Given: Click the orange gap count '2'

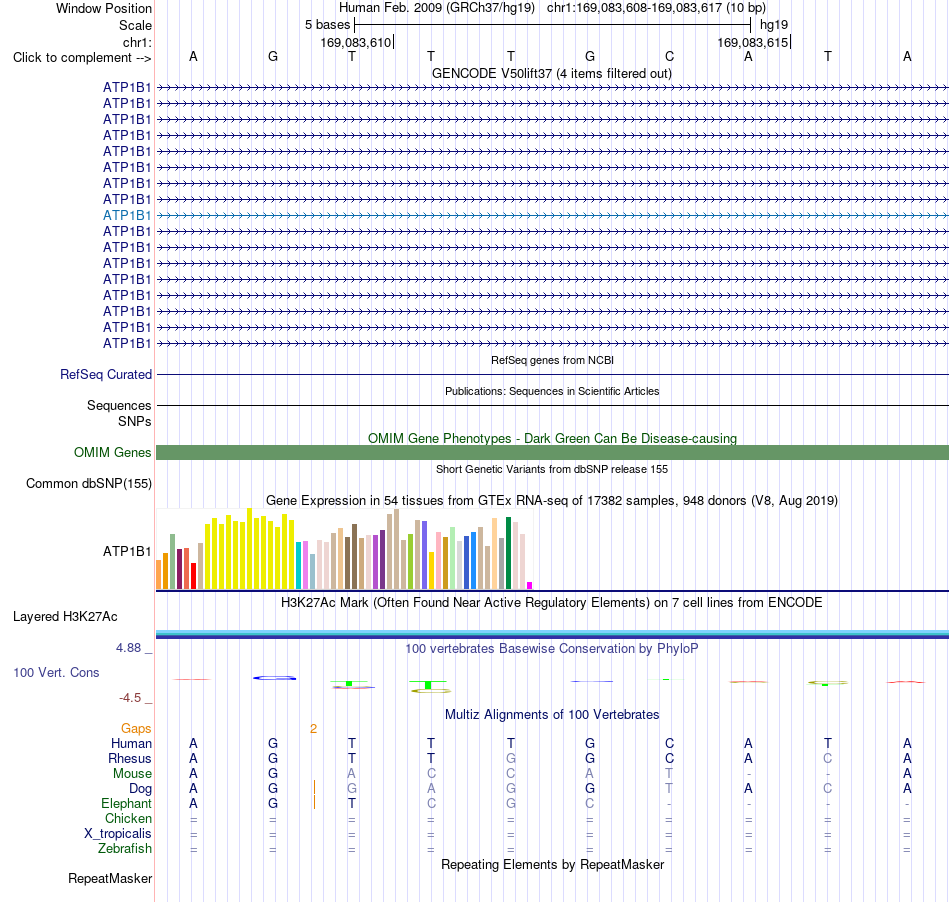Looking at the screenshot, I should [x=313, y=728].
